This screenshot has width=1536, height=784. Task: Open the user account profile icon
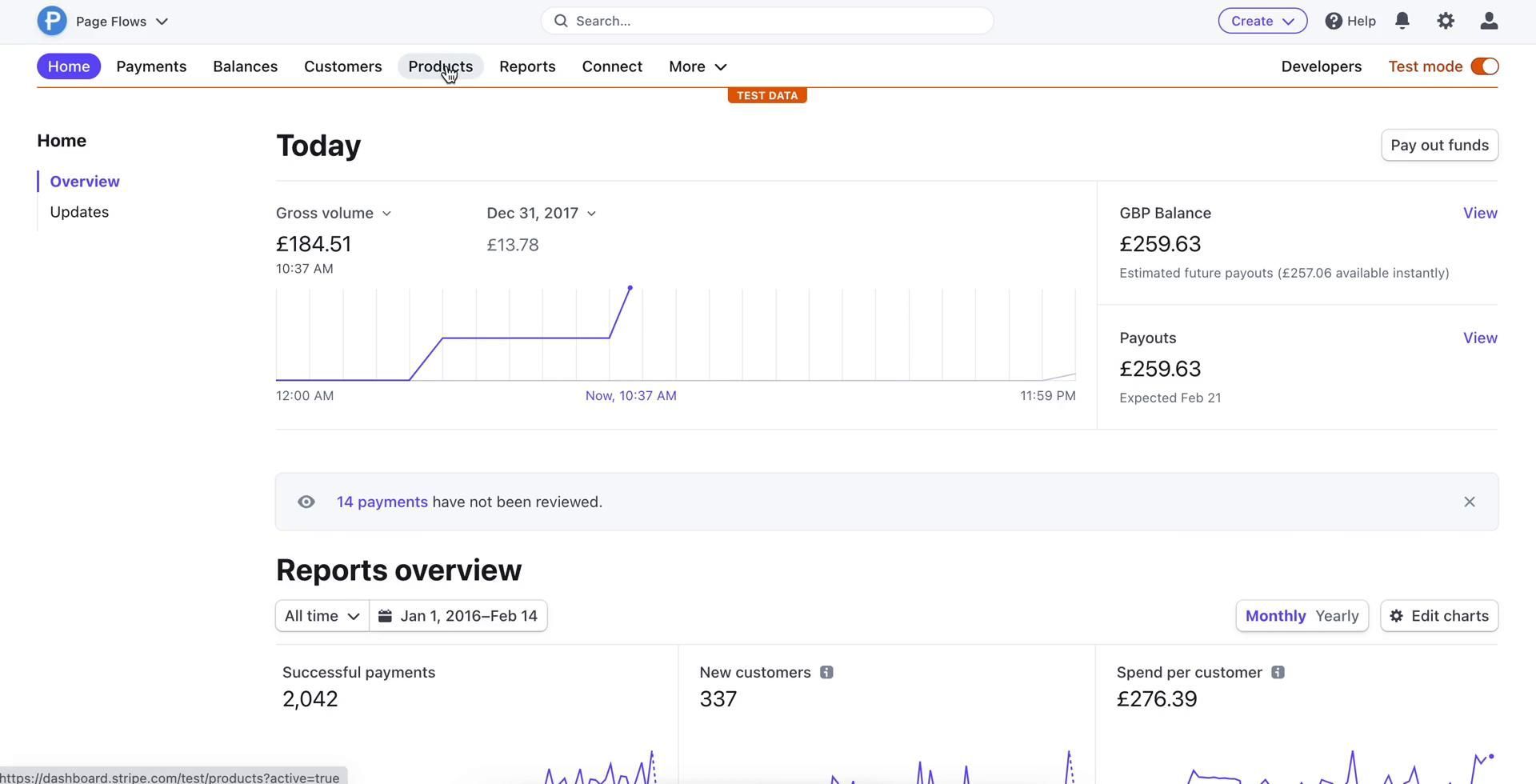pyautogui.click(x=1488, y=22)
